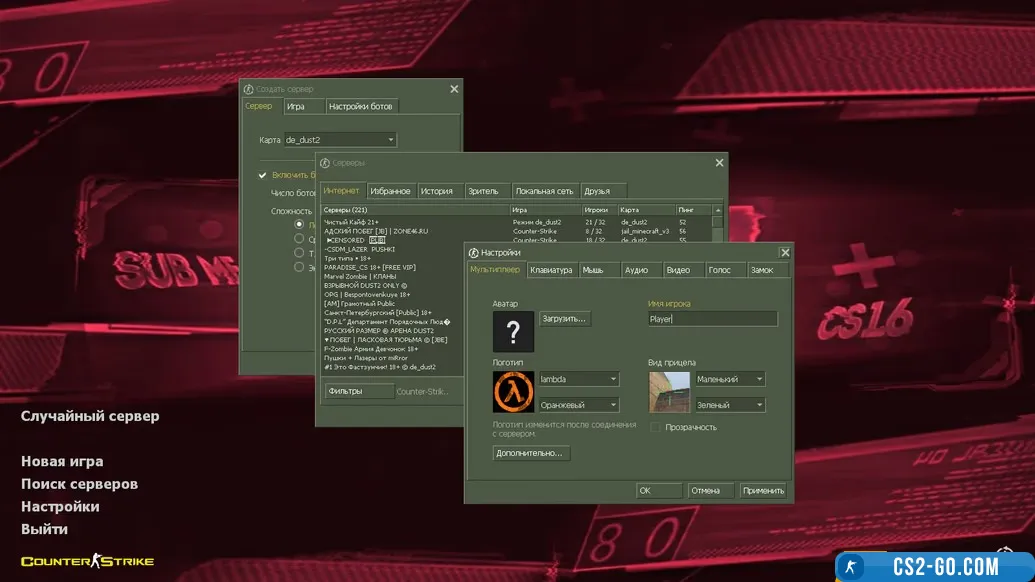Select the second bot difficulty radio button
1035x582 pixels.
(299, 239)
